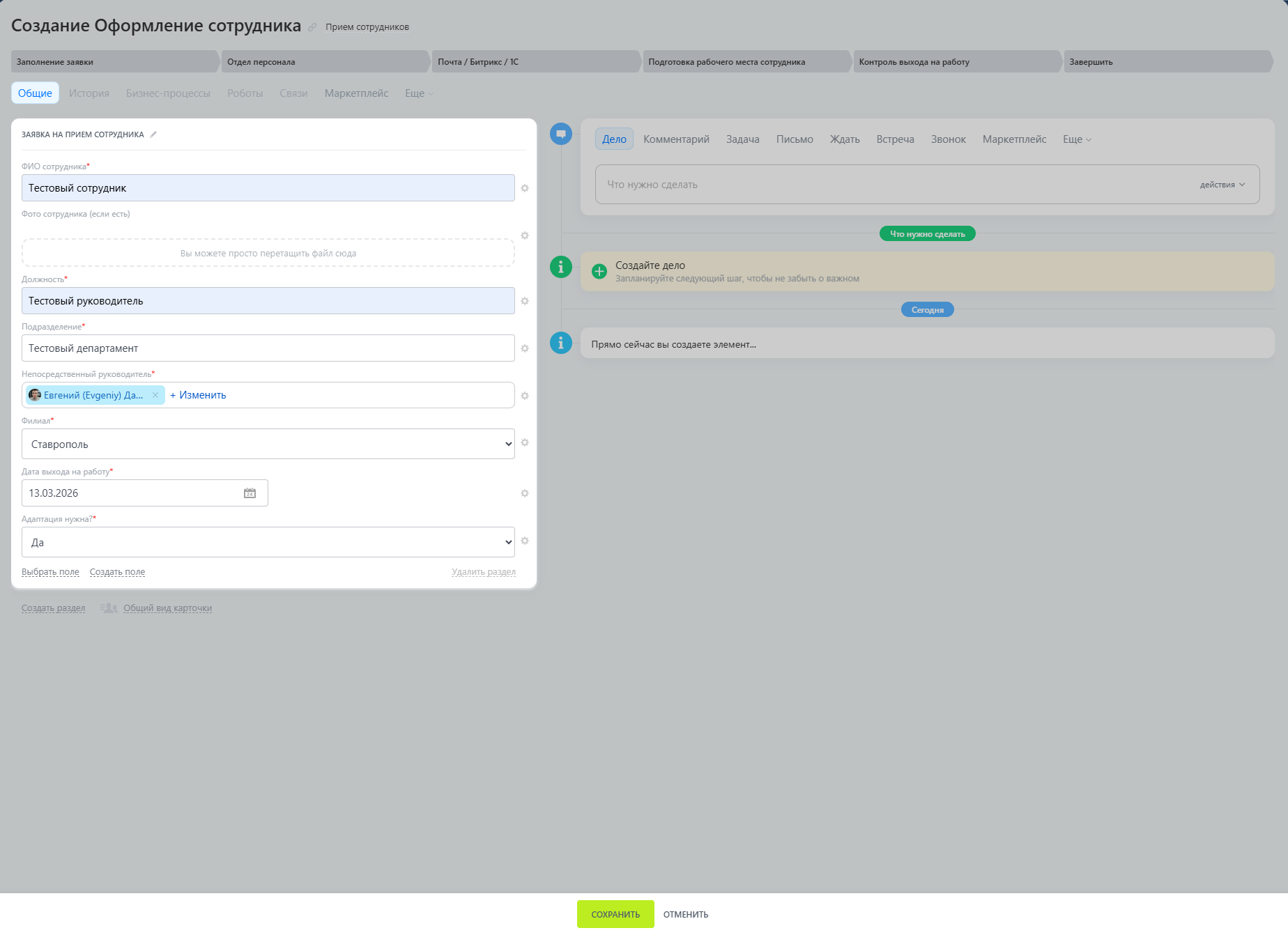Expand the Филиал dropdown showing Ставрополь
Viewport: 1288px width, 935px height.
(268, 444)
